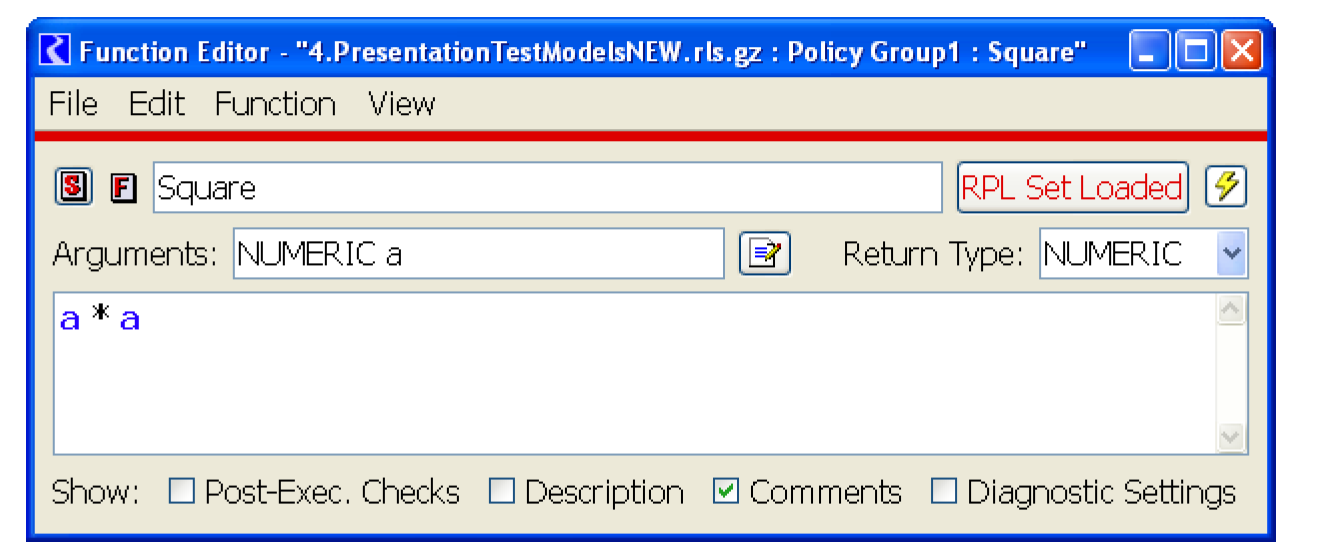Close the Function Editor window
1321x560 pixels.
[x=1241, y=51]
